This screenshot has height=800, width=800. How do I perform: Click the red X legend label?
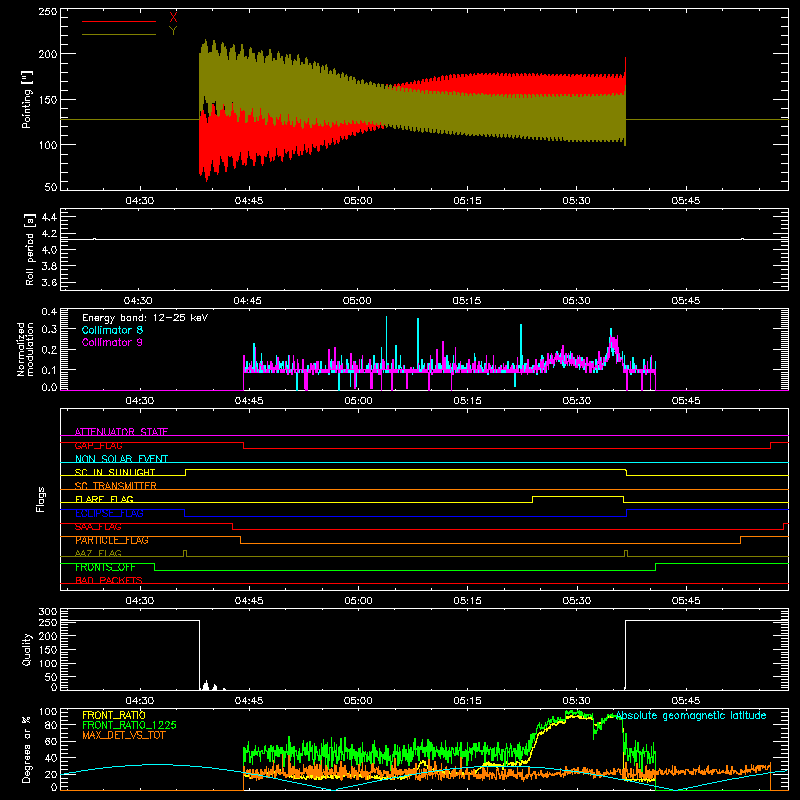point(173,17)
